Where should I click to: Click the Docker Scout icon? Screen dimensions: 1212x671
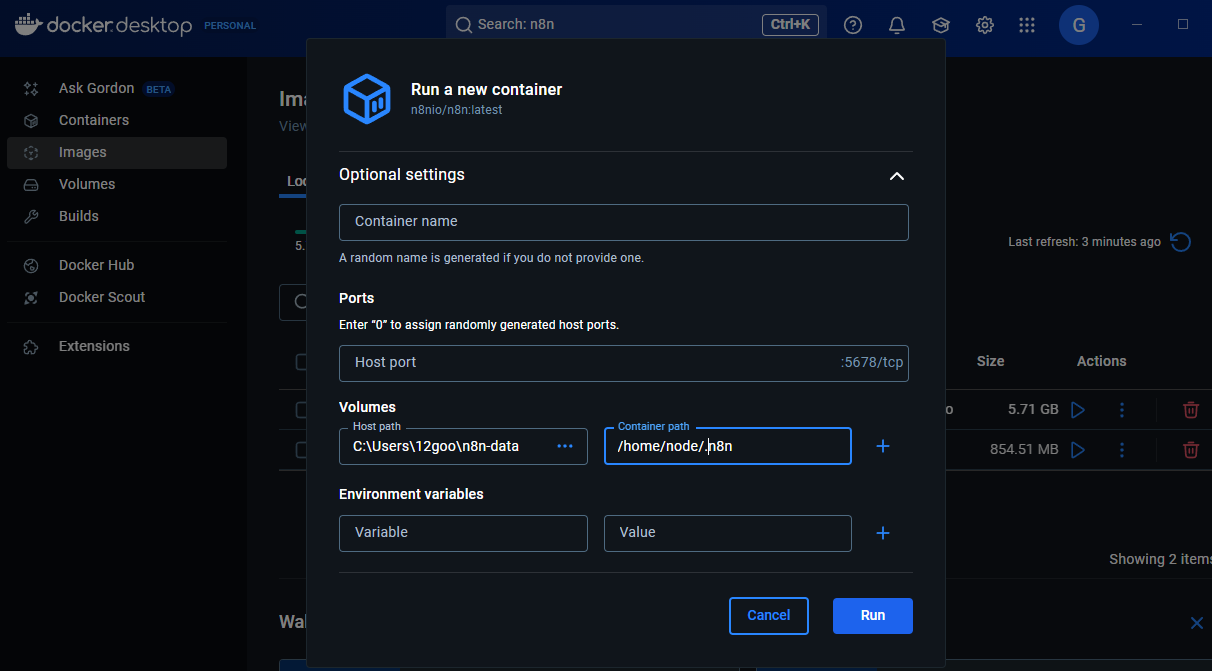click(31, 298)
